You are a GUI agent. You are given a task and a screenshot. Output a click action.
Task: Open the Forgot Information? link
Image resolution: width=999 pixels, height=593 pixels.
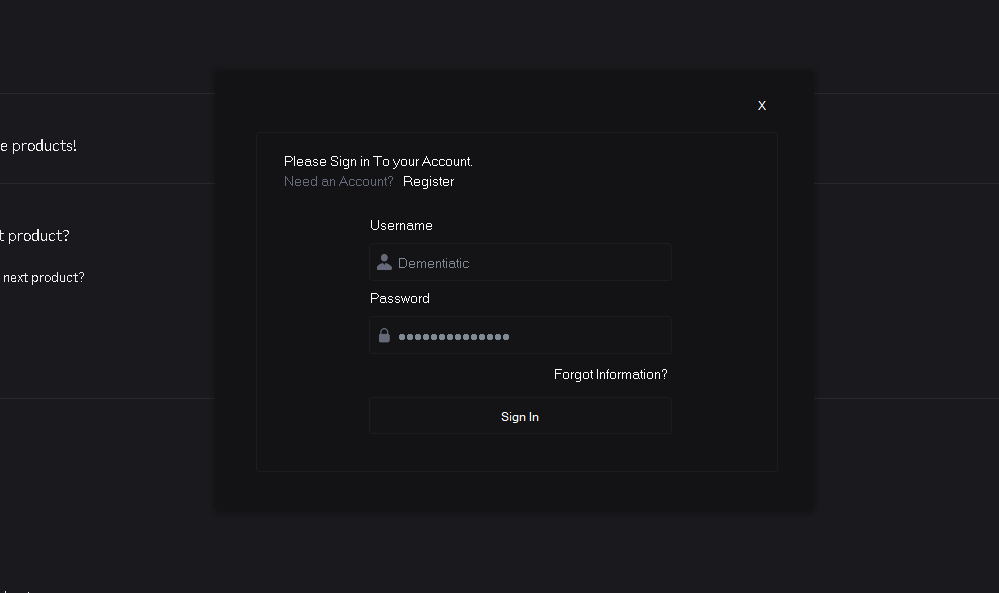pyautogui.click(x=610, y=375)
